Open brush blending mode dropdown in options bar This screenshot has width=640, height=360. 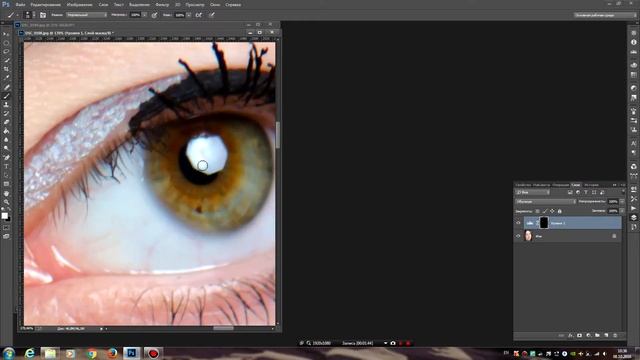(87, 15)
